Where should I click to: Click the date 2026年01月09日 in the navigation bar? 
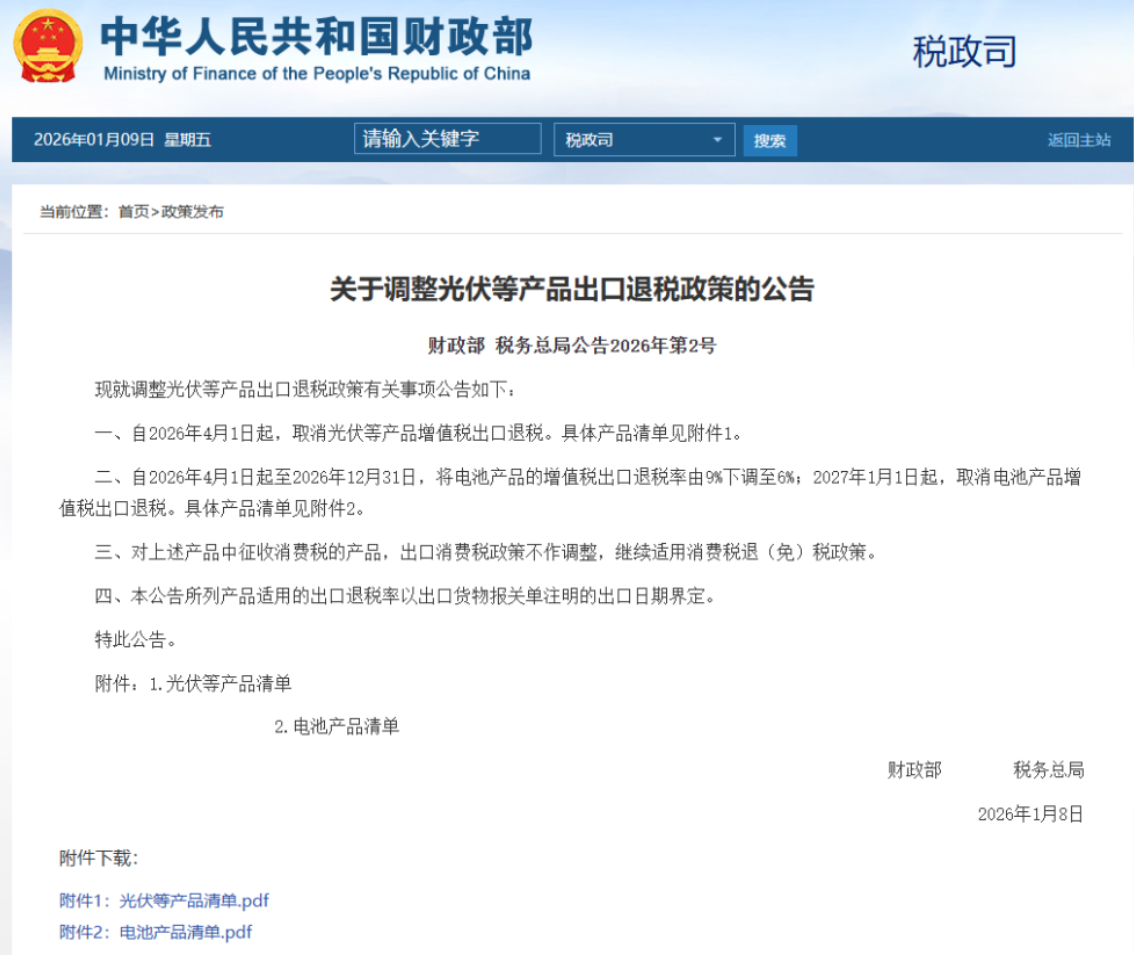pos(94,140)
